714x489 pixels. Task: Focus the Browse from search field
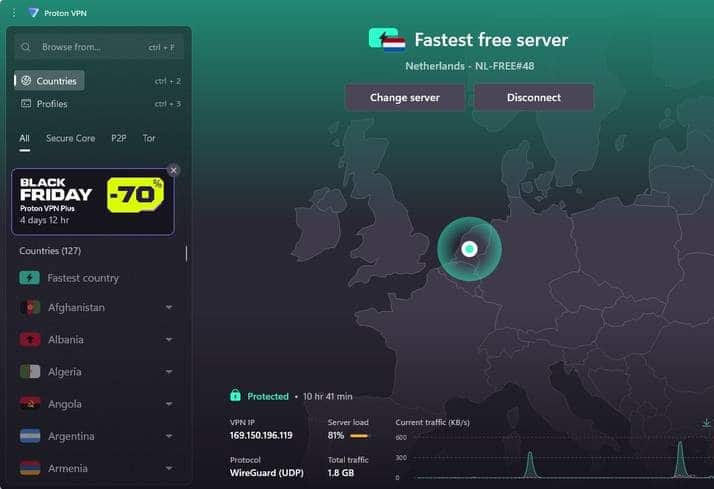coord(98,47)
